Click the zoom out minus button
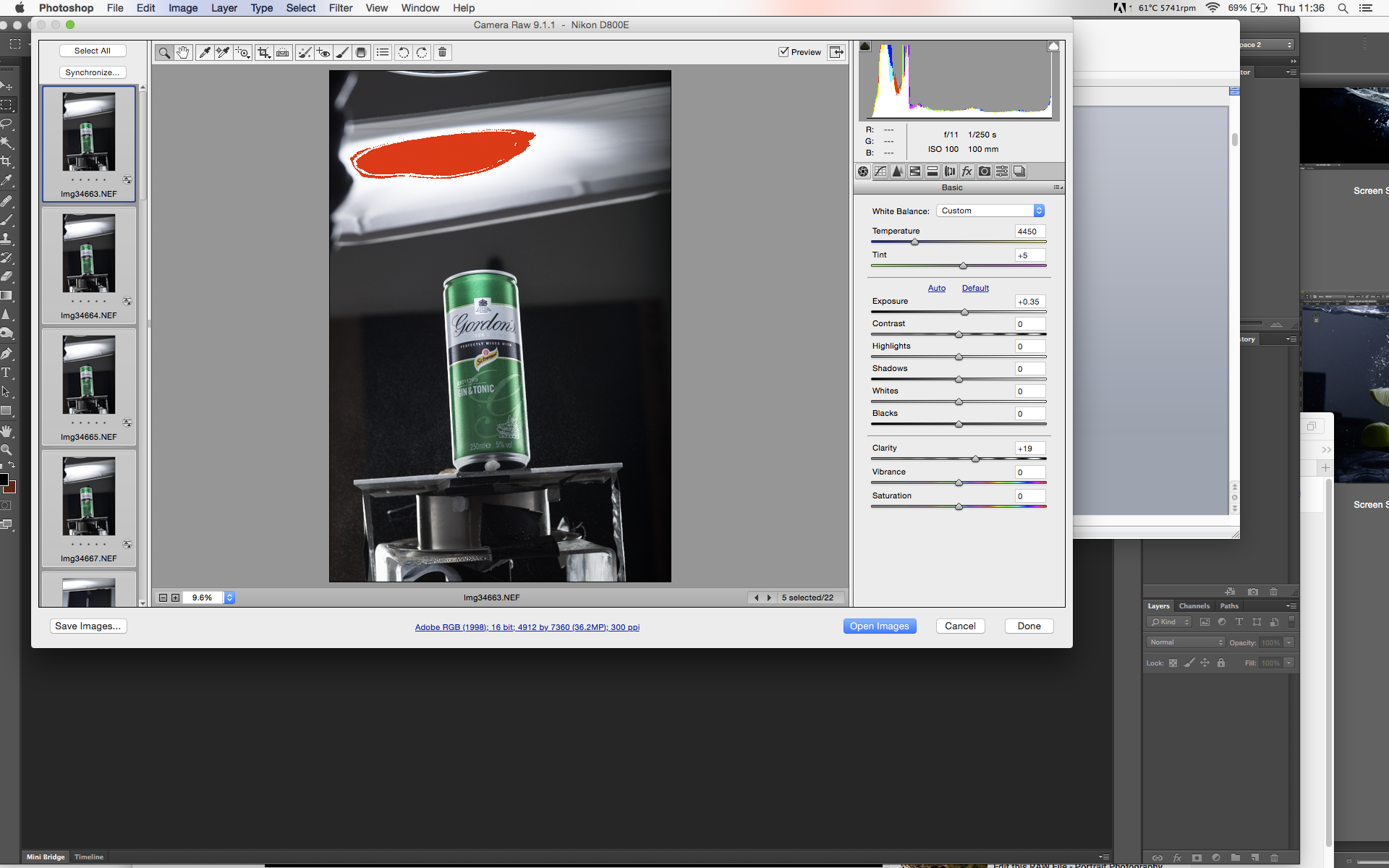The width and height of the screenshot is (1389, 868). 163,597
